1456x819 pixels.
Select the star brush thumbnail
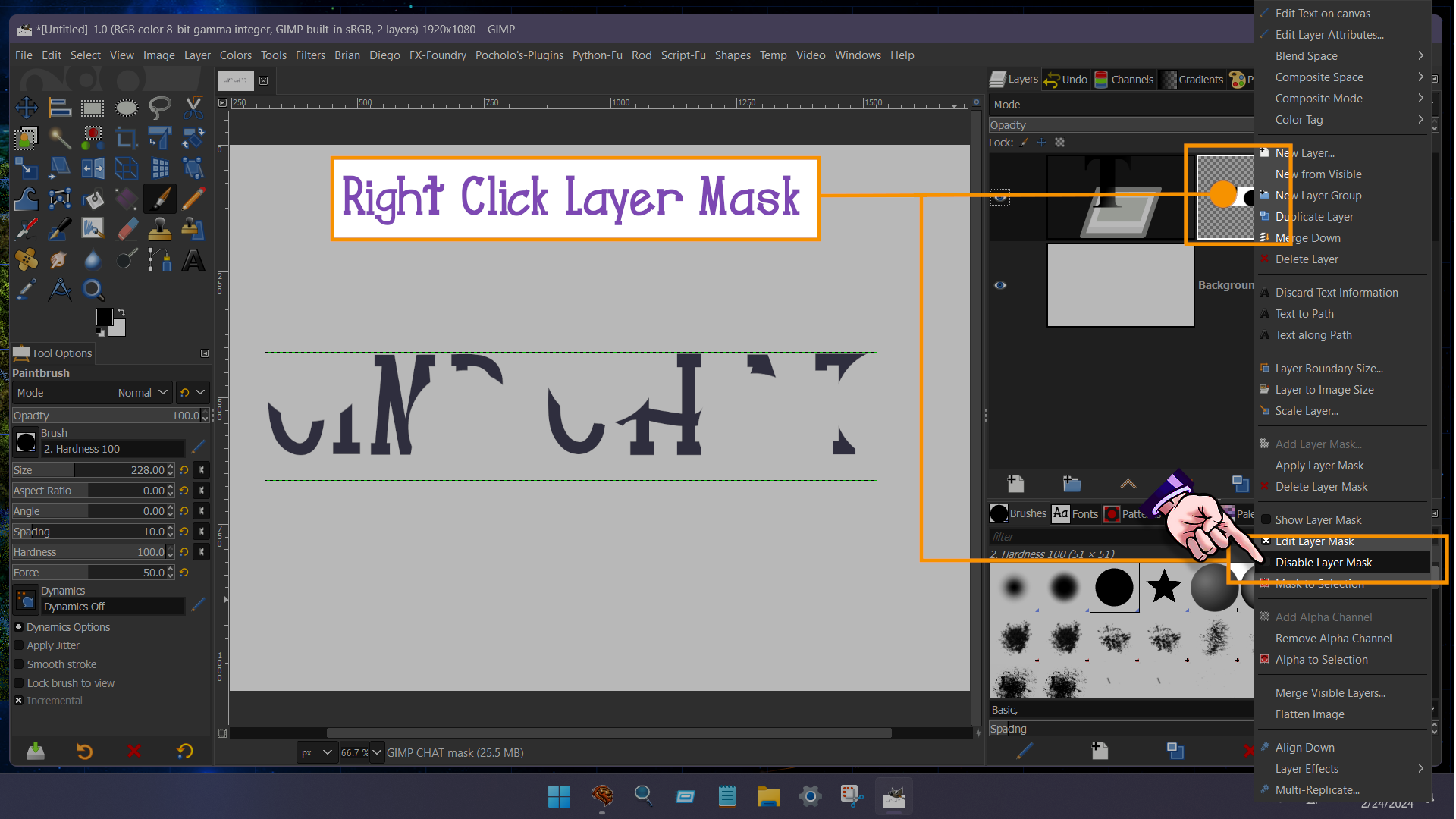coord(1164,587)
